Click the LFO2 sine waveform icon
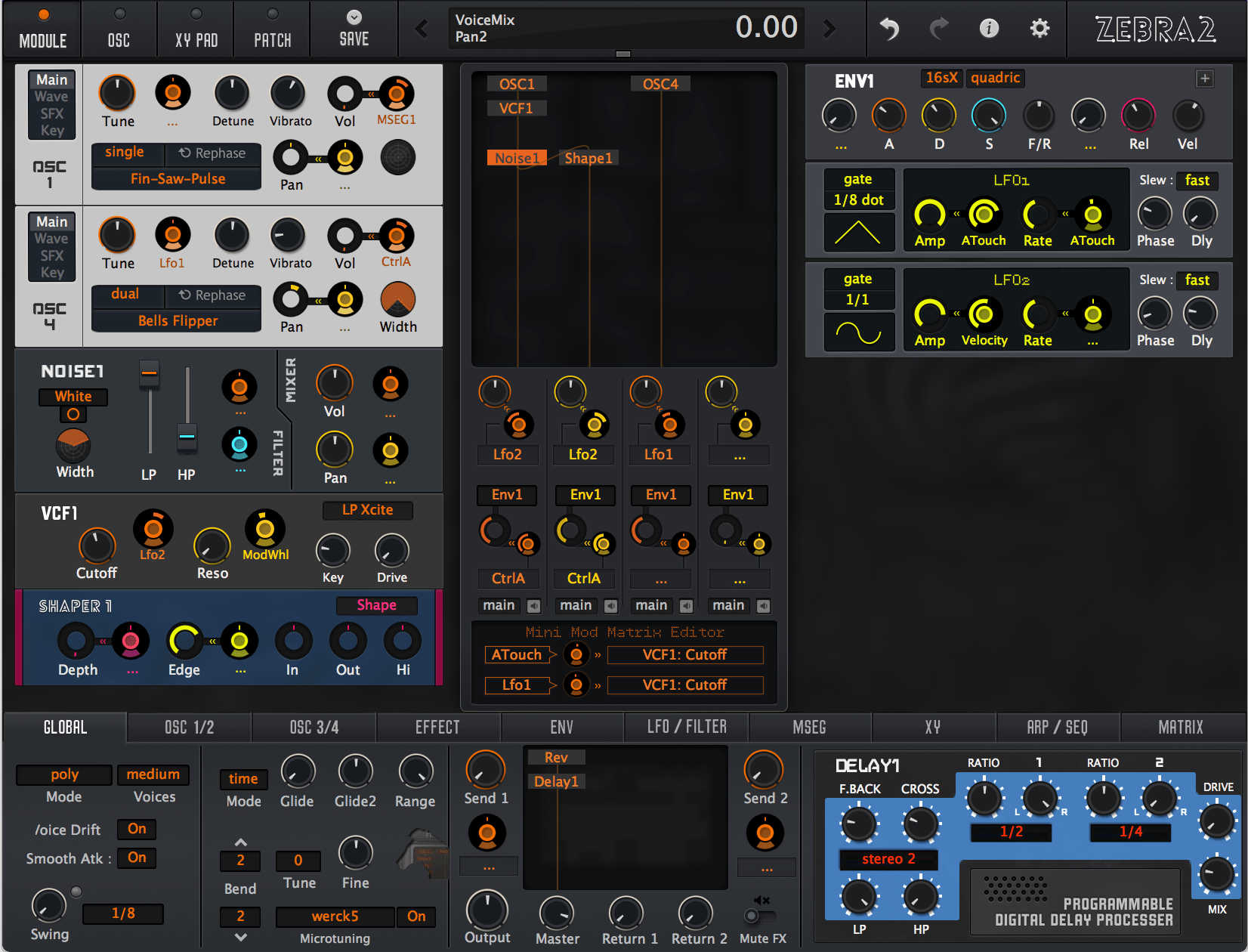This screenshot has height=952, width=1248. (x=858, y=332)
